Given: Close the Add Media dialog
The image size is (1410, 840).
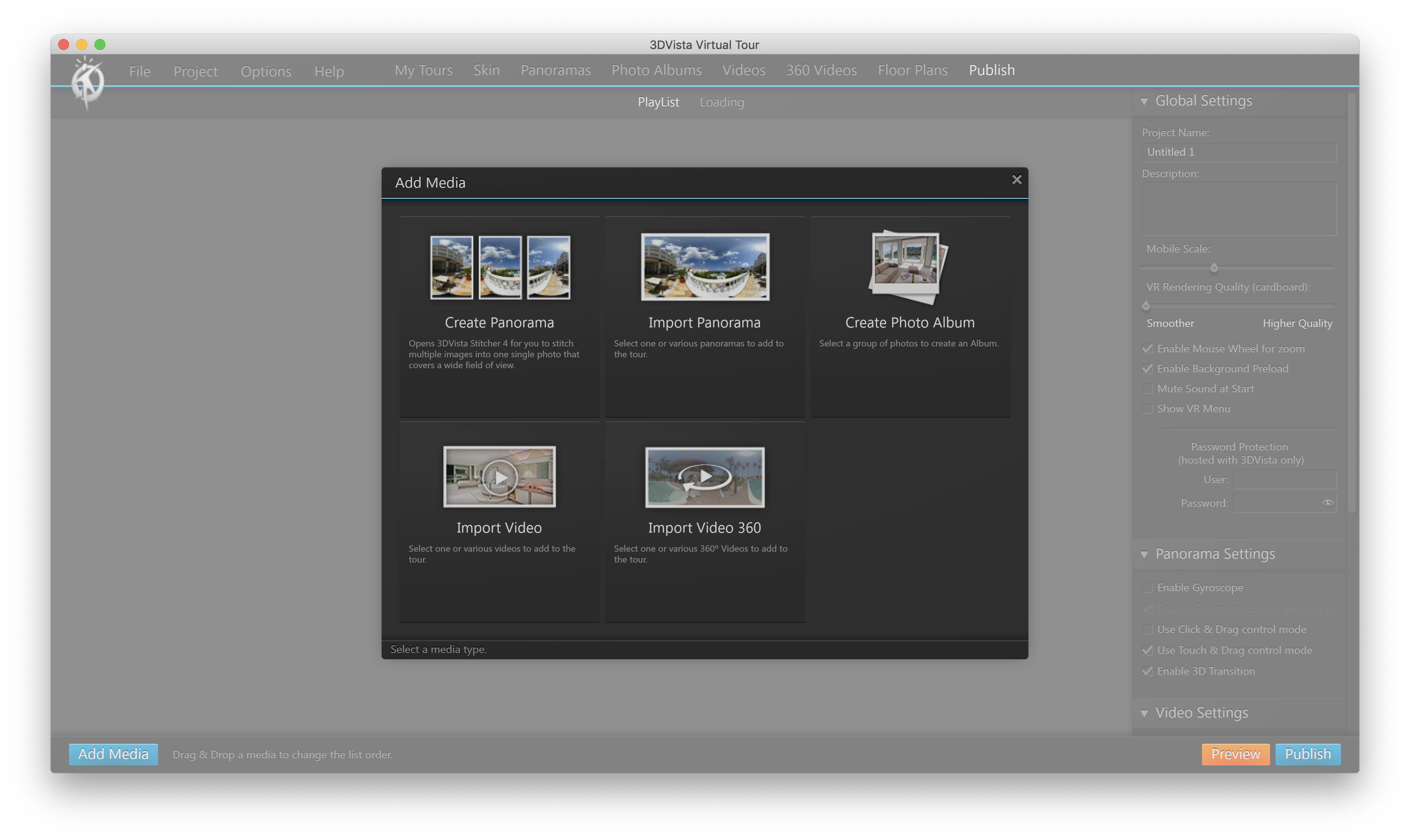Looking at the screenshot, I should tap(1017, 179).
